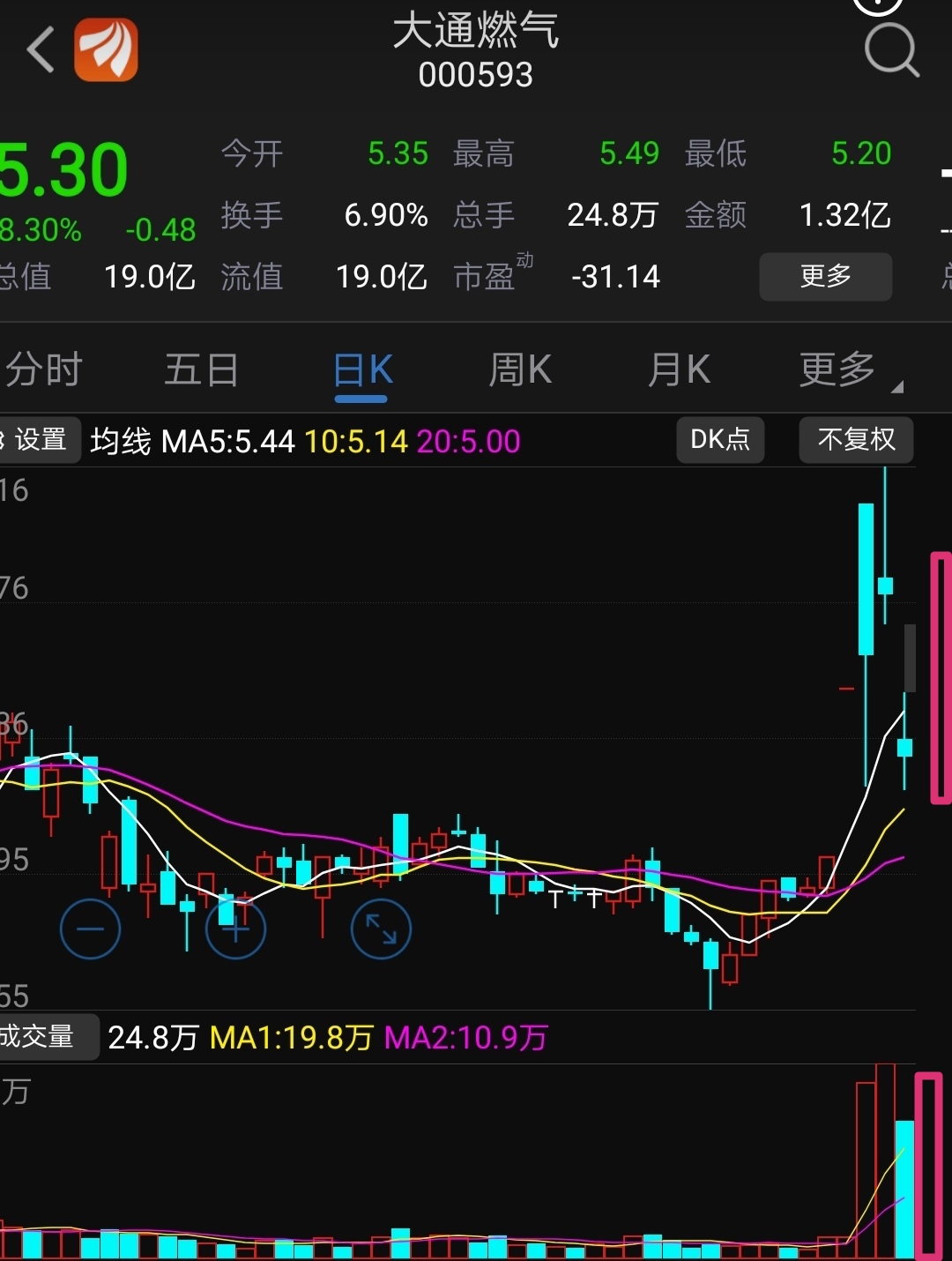952x1261 pixels.
Task: Open the 分时 intraday tab
Action: click(x=44, y=369)
